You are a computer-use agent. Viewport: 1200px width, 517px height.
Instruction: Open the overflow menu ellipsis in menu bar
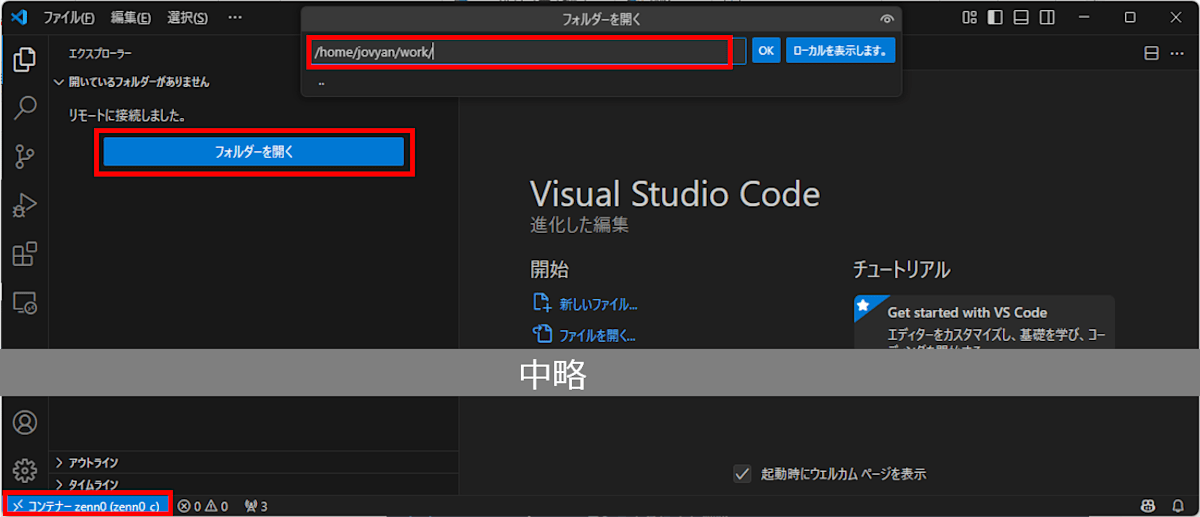(235, 18)
